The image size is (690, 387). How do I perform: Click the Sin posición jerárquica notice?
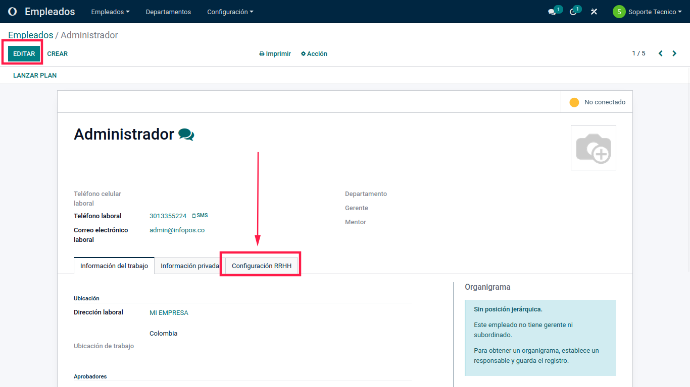507,309
